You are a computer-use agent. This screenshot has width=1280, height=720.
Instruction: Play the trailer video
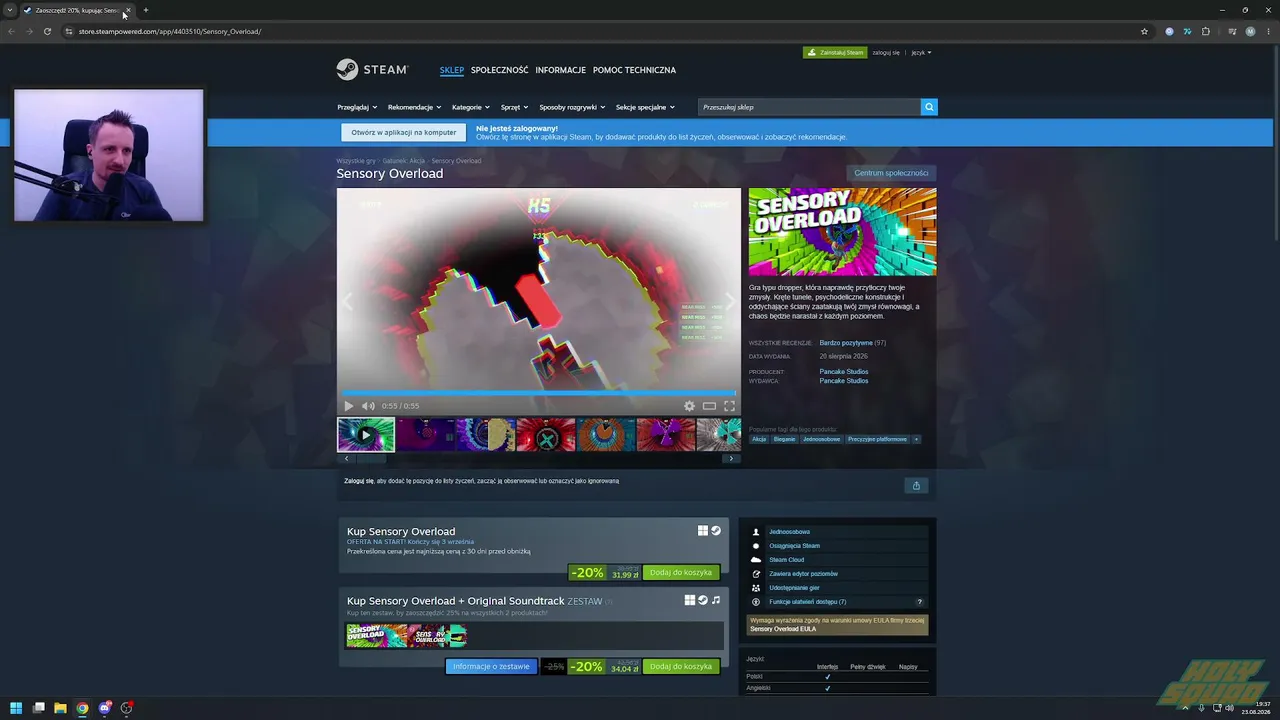click(348, 406)
